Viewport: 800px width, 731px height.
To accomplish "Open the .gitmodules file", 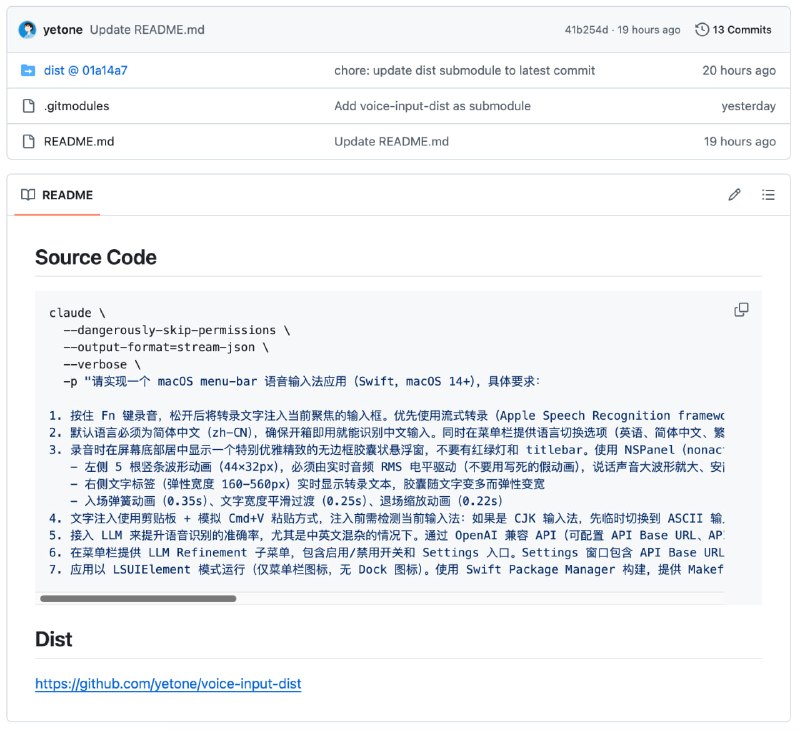I will pyautogui.click(x=77, y=106).
